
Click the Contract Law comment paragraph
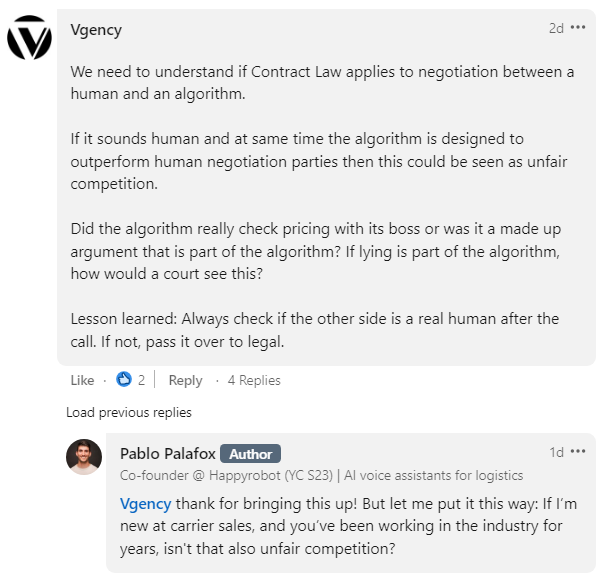(x=322, y=83)
